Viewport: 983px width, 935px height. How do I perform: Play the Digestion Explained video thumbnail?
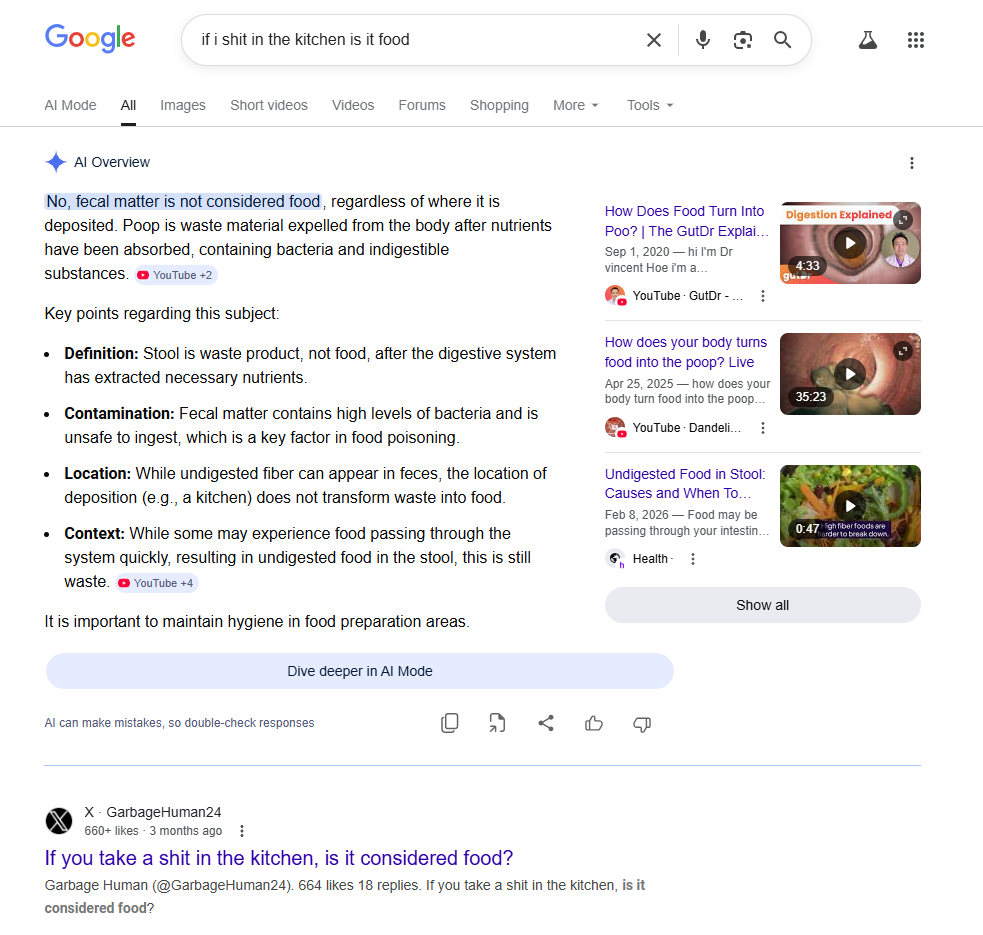click(x=850, y=243)
